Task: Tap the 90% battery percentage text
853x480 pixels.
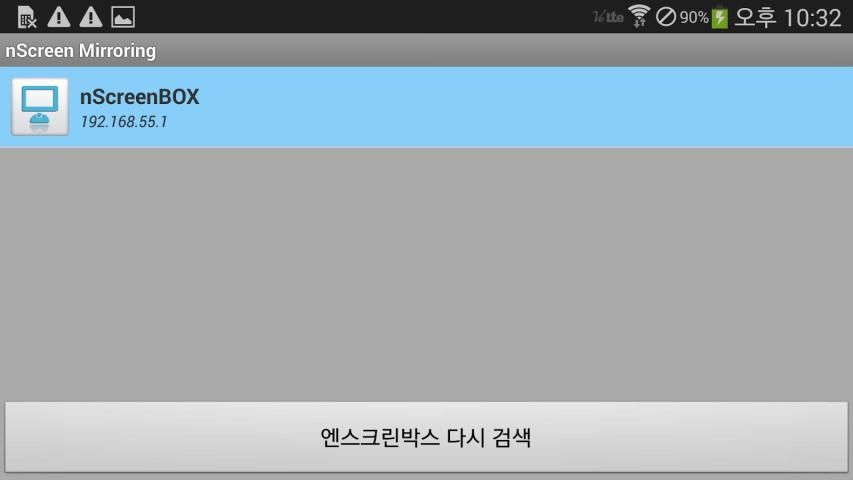Action: tap(694, 17)
